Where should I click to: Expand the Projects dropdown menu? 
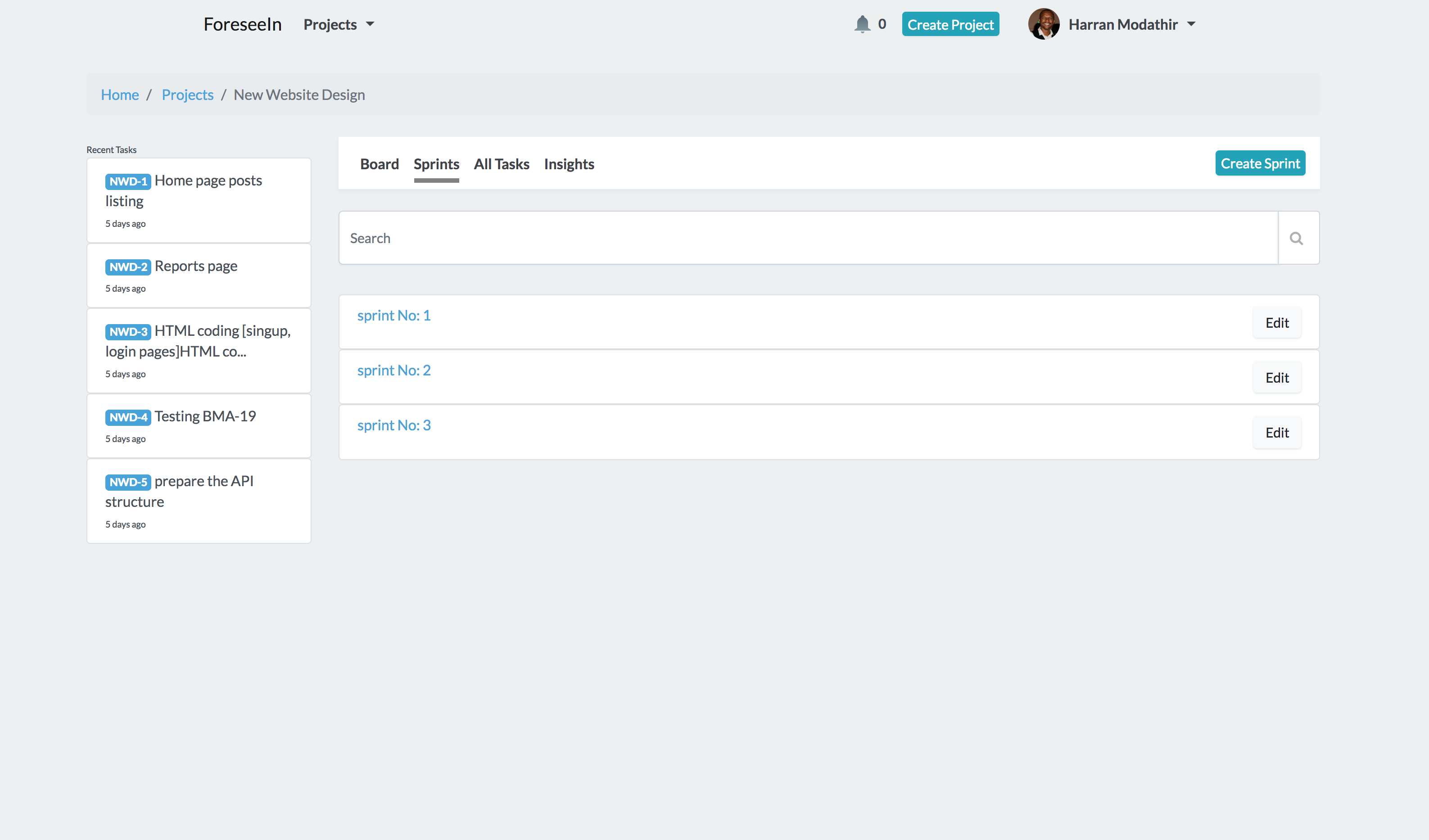coord(339,24)
